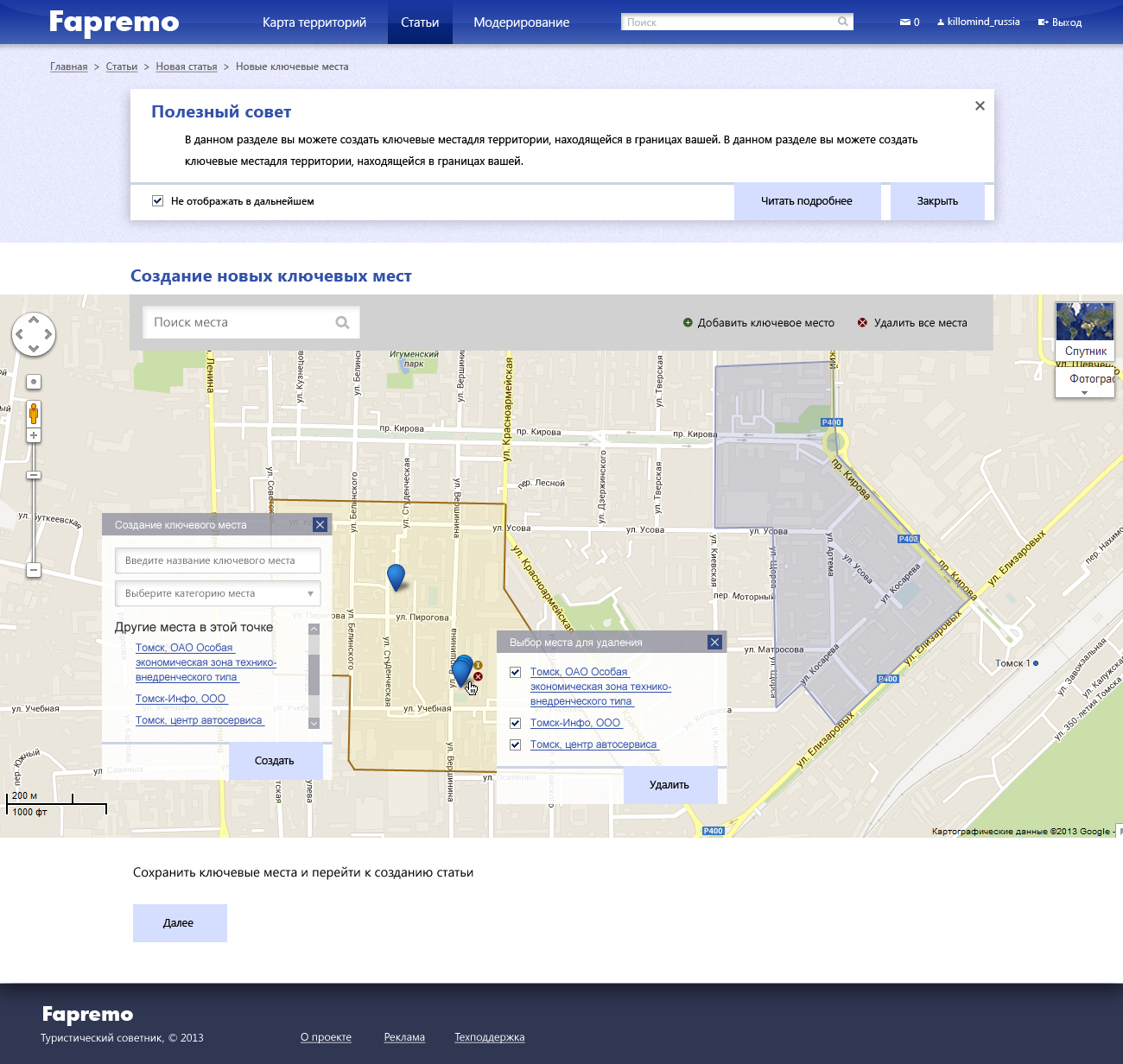Close the Полезный совет tip panel
The width and height of the screenshot is (1123, 1064).
(980, 105)
